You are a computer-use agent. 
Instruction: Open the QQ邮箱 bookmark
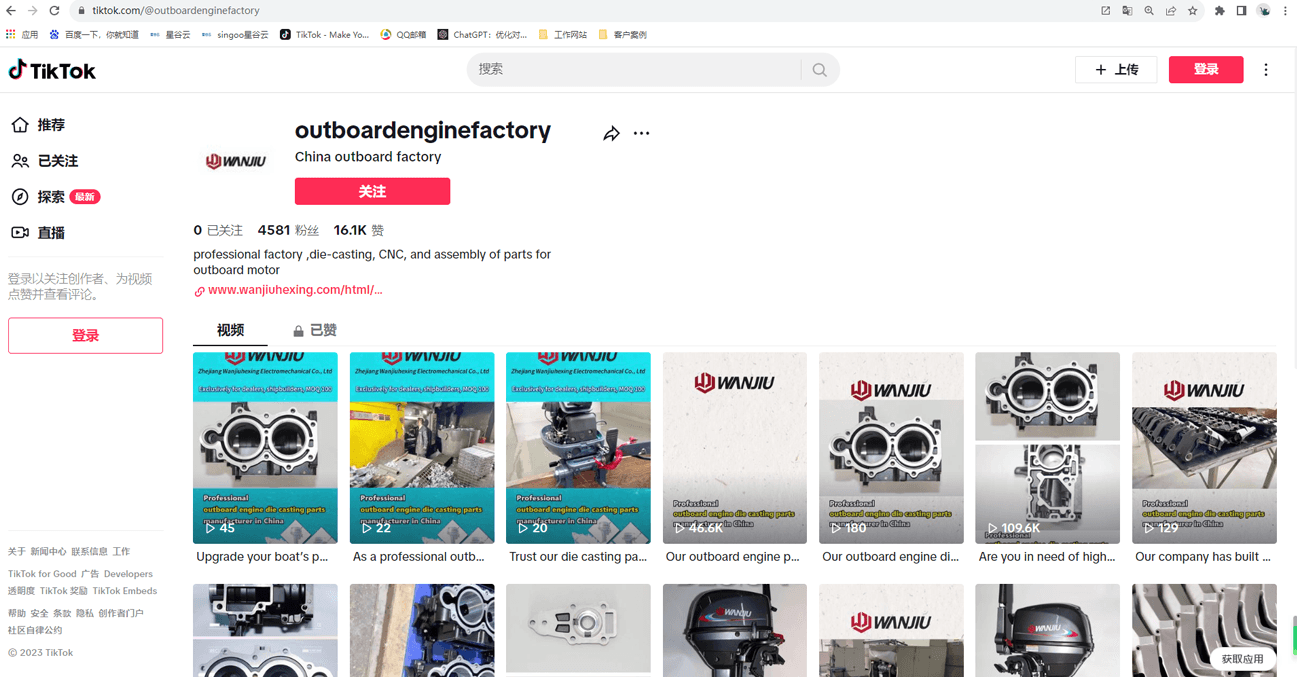(403, 34)
